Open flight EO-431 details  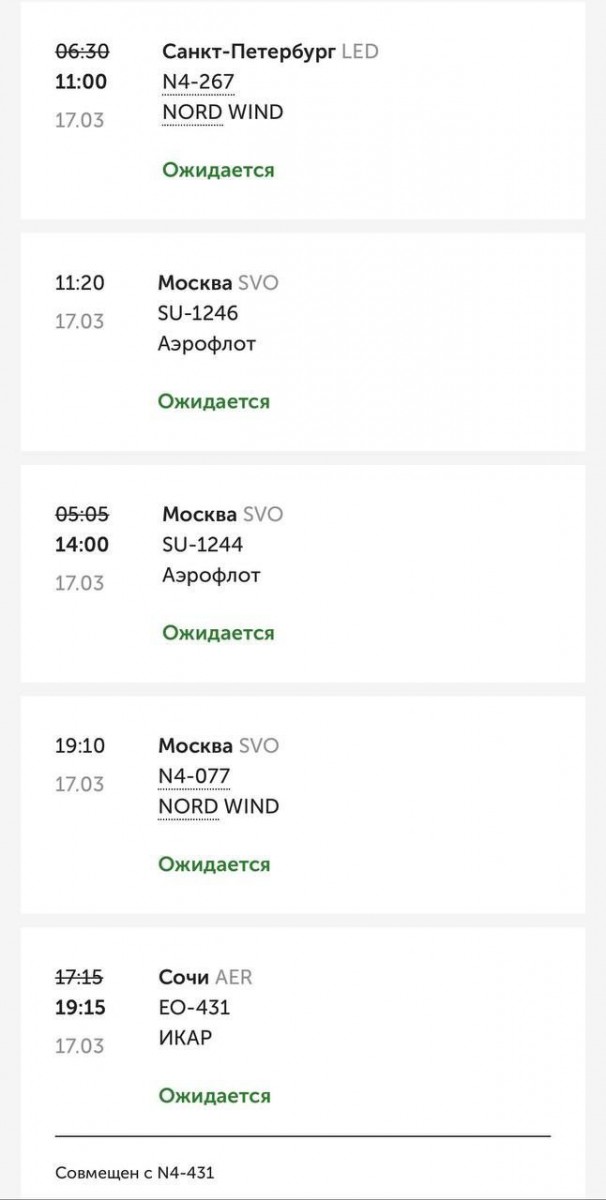click(194, 1008)
